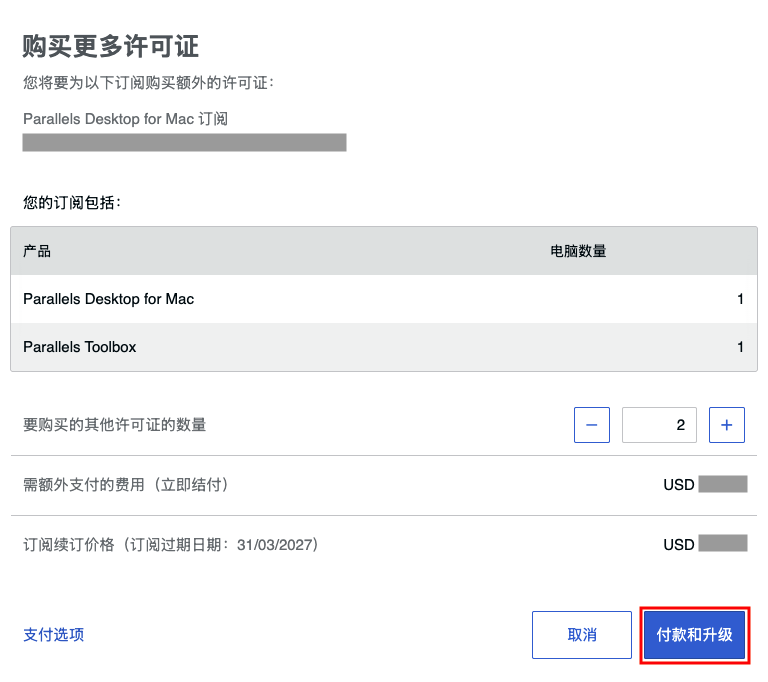Viewport: 768px width, 682px height.
Task: Click the redacted gray license key bar
Action: click(x=185, y=143)
